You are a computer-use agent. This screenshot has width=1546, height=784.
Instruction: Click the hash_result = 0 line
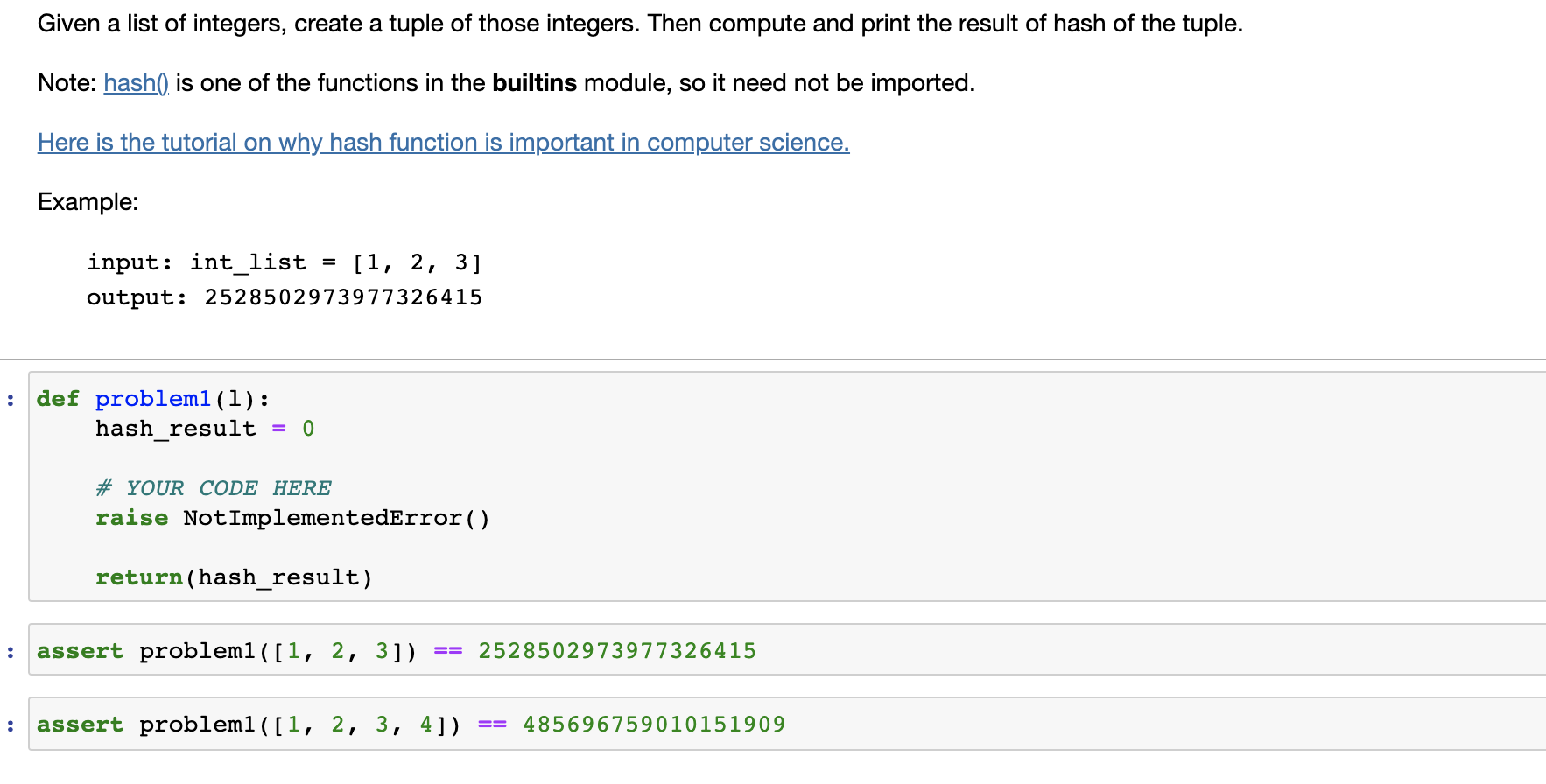click(205, 429)
